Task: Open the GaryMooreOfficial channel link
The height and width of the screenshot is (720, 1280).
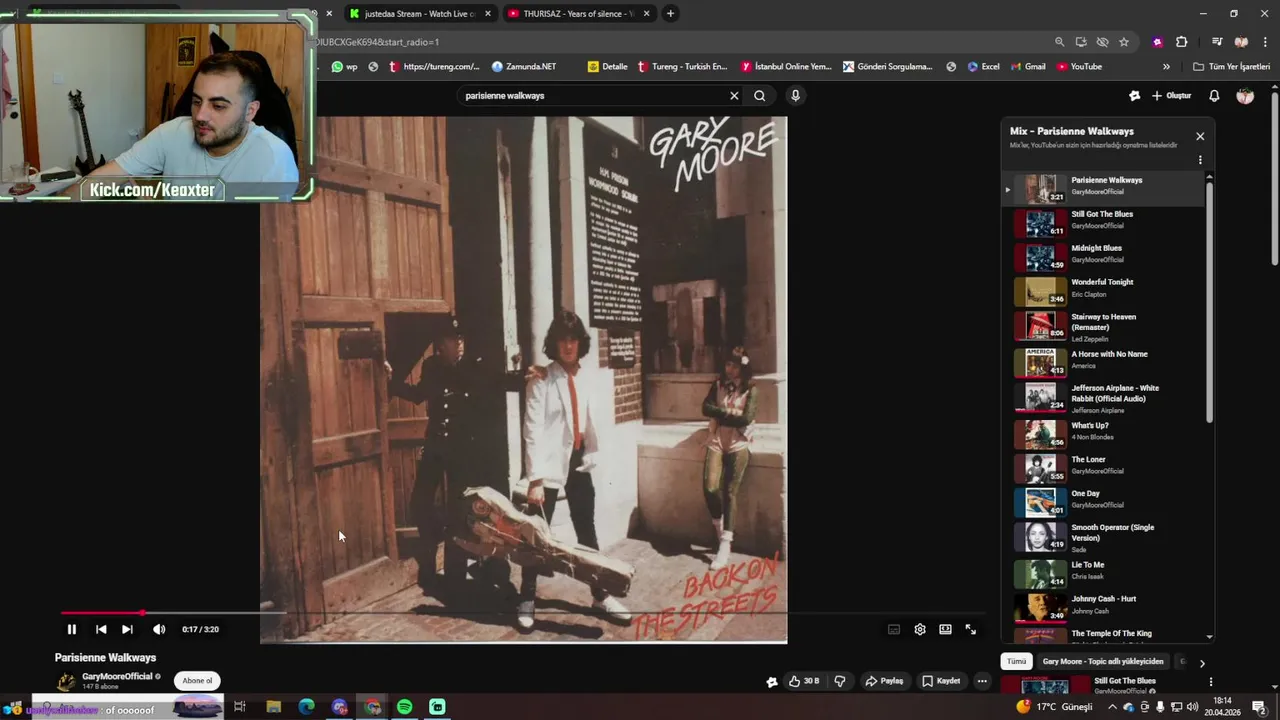Action: (x=117, y=677)
